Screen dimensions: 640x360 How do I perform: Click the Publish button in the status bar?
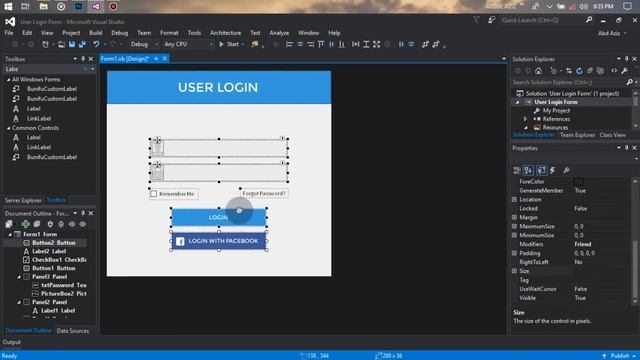pos(620,356)
